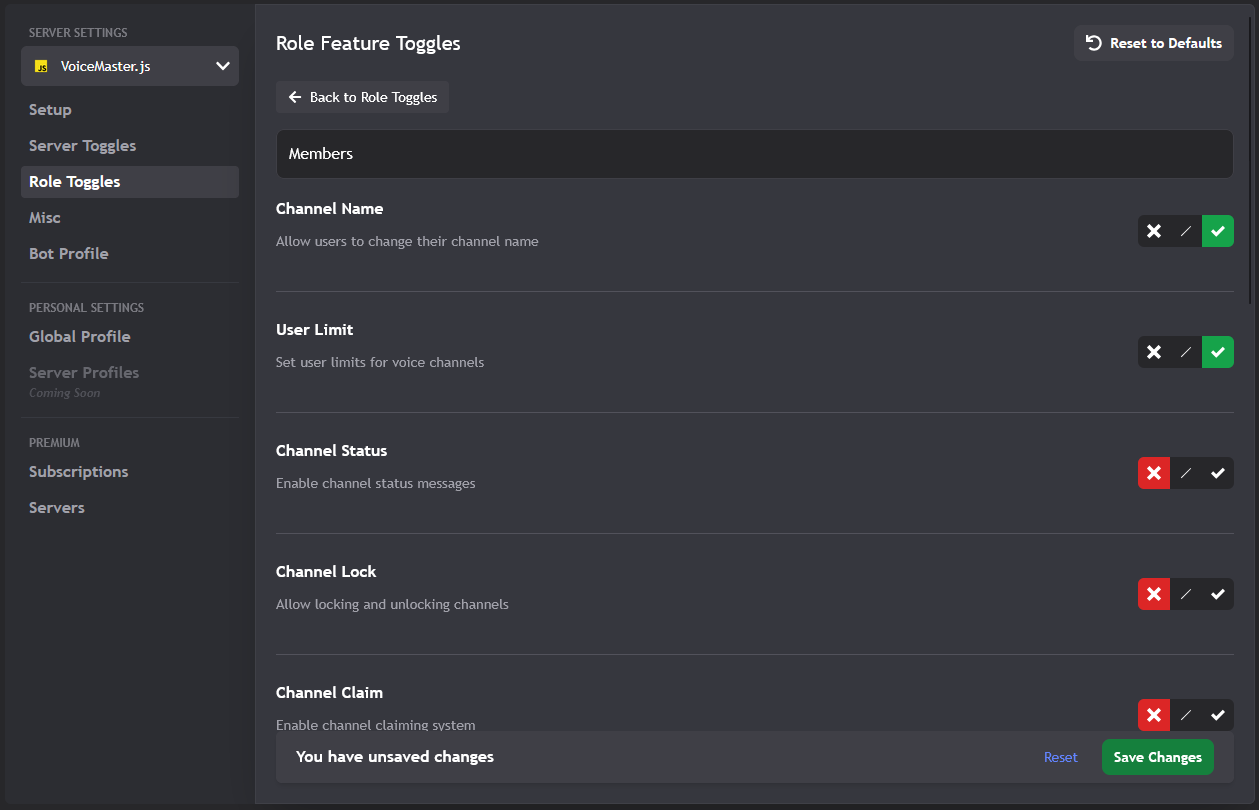
Task: Click the red X icon for Channel Claim
Action: (x=1153, y=715)
